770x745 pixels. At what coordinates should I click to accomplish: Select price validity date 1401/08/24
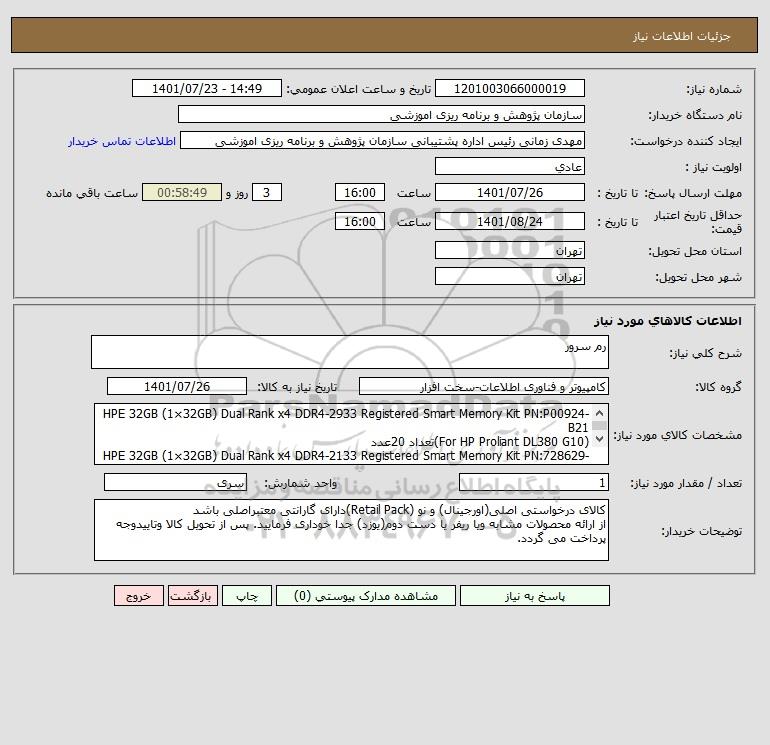point(510,221)
